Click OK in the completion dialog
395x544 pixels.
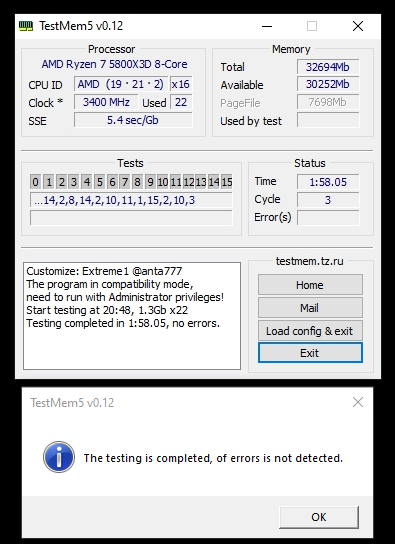pyautogui.click(x=319, y=517)
